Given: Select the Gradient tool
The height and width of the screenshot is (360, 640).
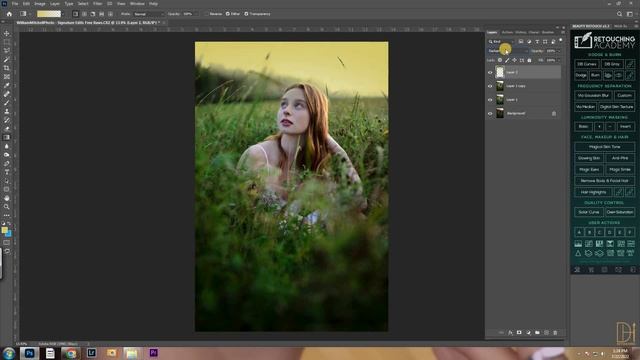Looking at the screenshot, I should (x=7, y=138).
